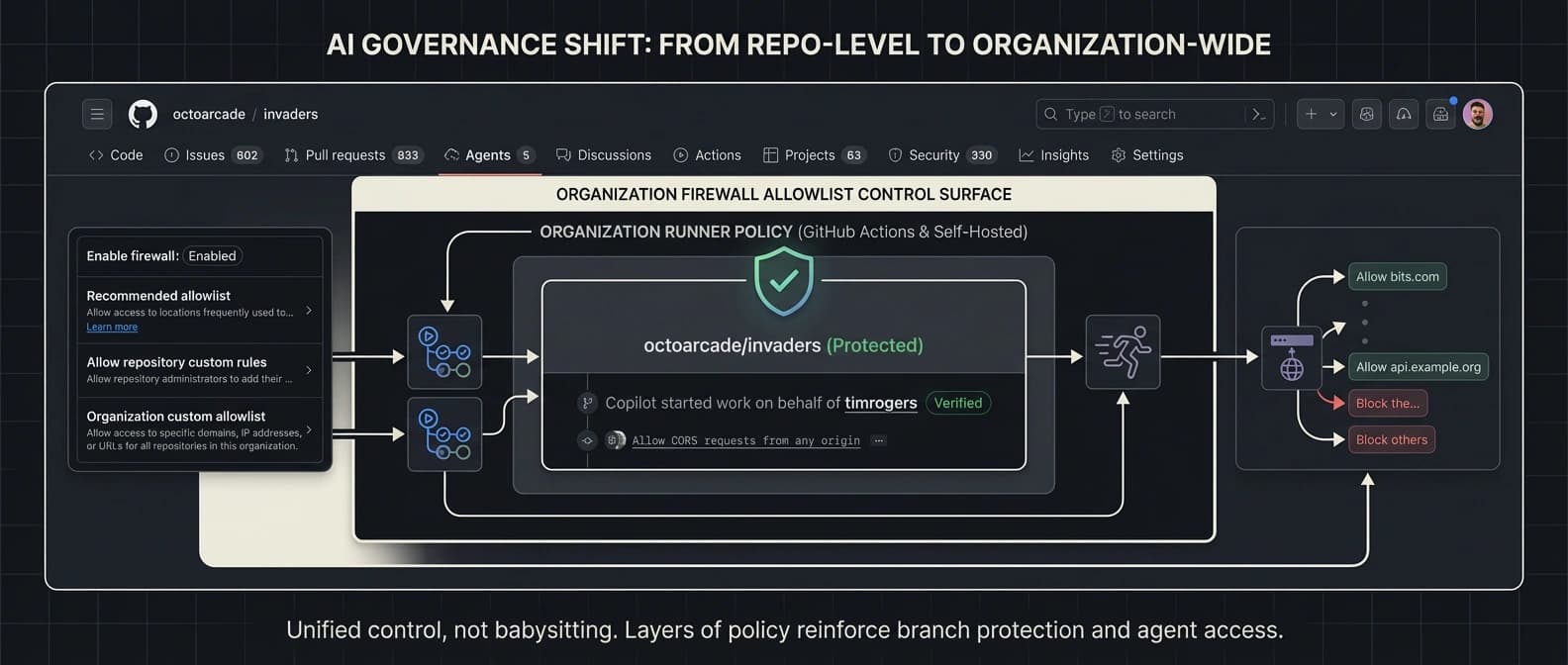This screenshot has height=665, width=1568.
Task: Click the small avatar next to commit message
Action: click(616, 440)
